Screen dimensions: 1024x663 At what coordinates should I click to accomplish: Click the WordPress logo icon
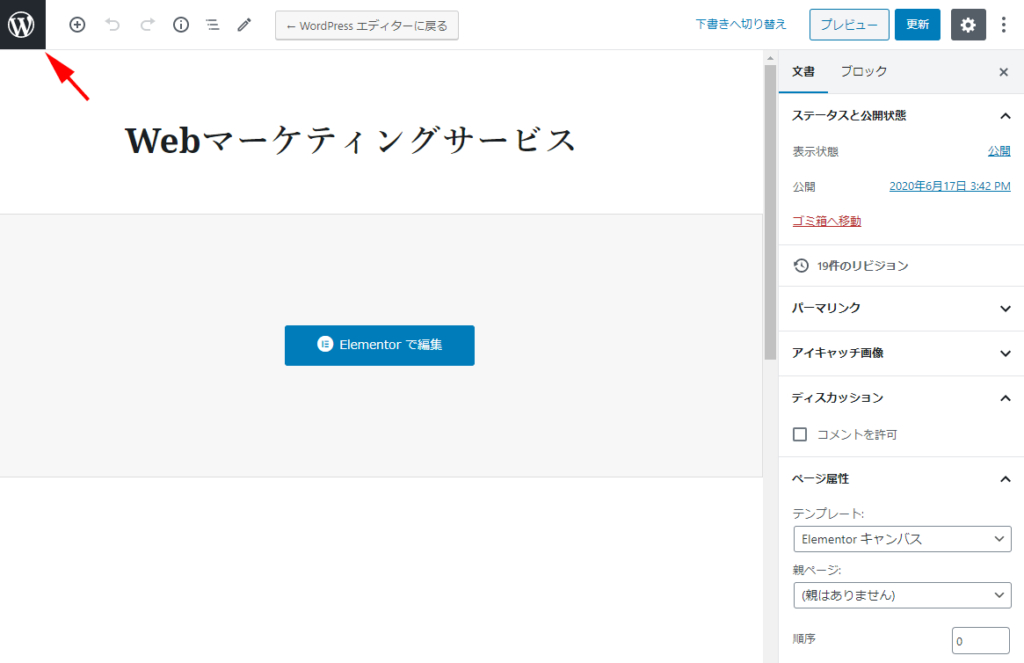[x=20, y=24]
